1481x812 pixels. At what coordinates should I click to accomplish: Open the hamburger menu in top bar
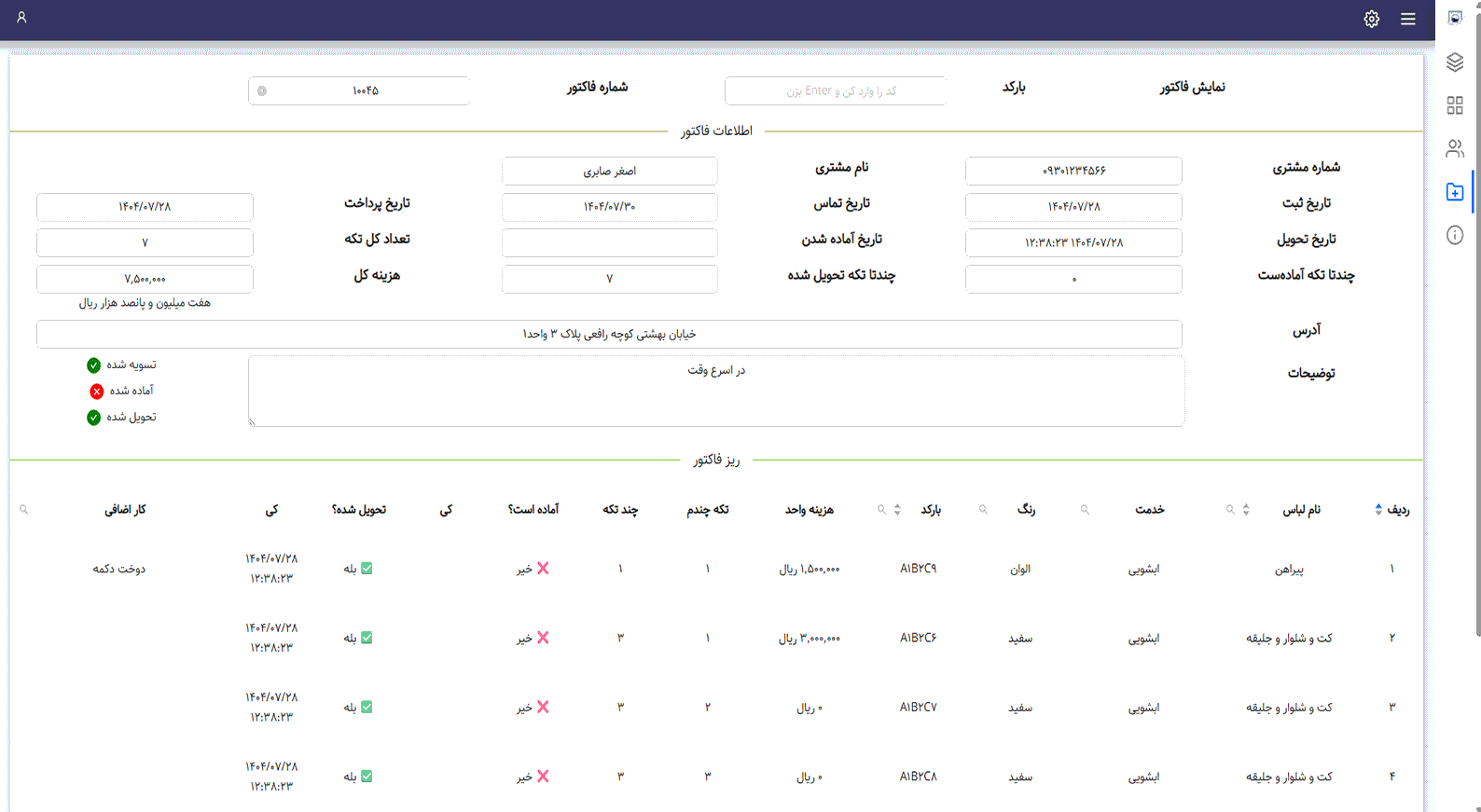click(1407, 19)
